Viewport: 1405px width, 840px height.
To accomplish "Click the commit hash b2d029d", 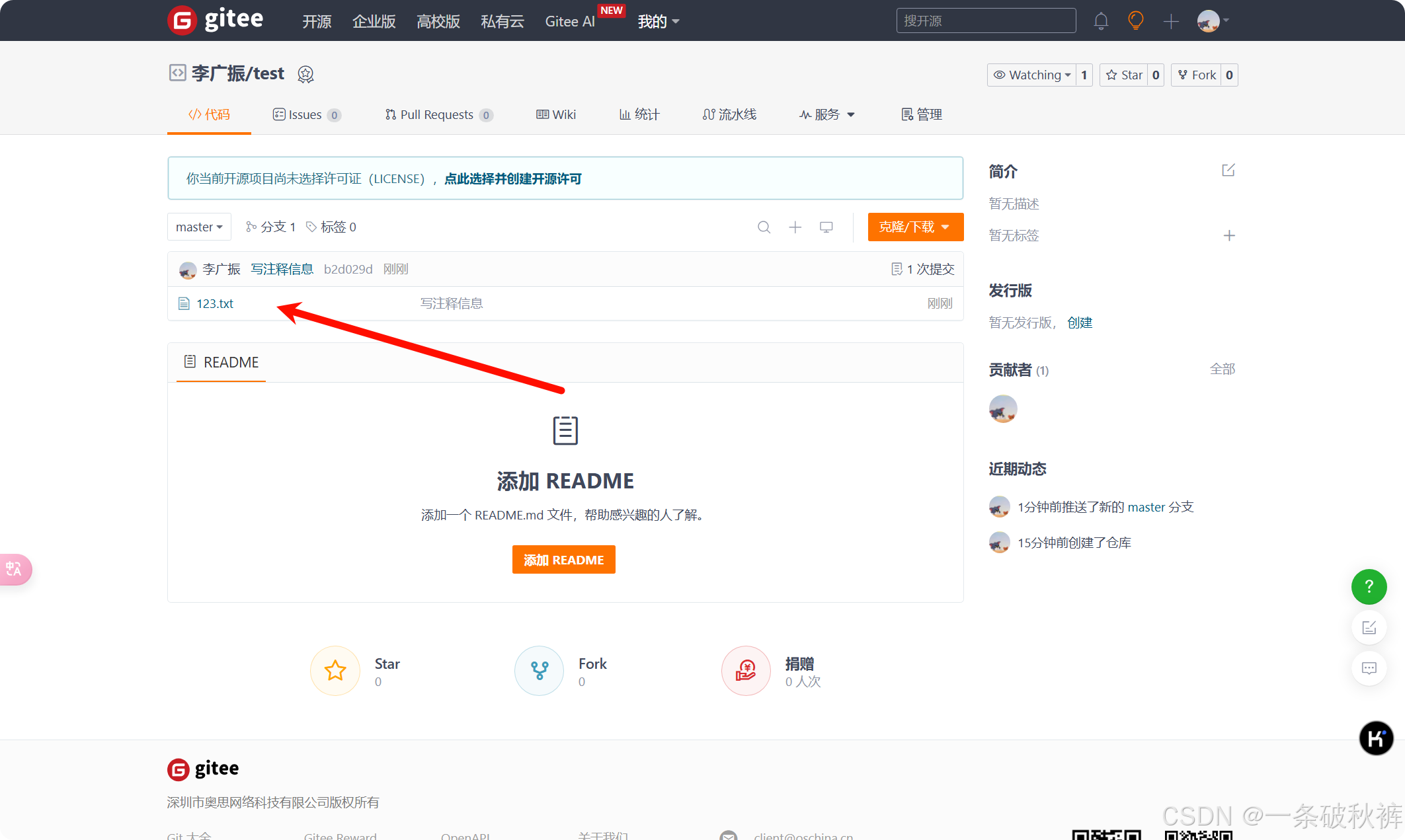I will pos(348,270).
